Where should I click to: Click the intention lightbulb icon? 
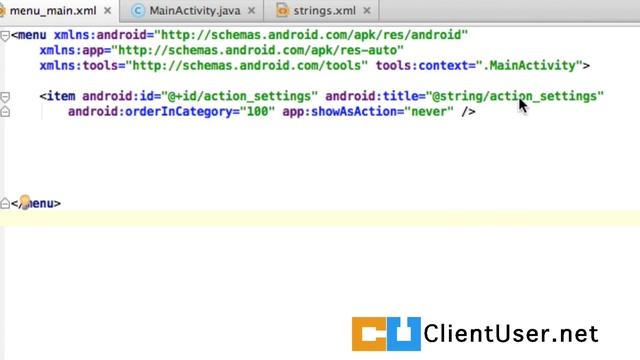point(25,202)
